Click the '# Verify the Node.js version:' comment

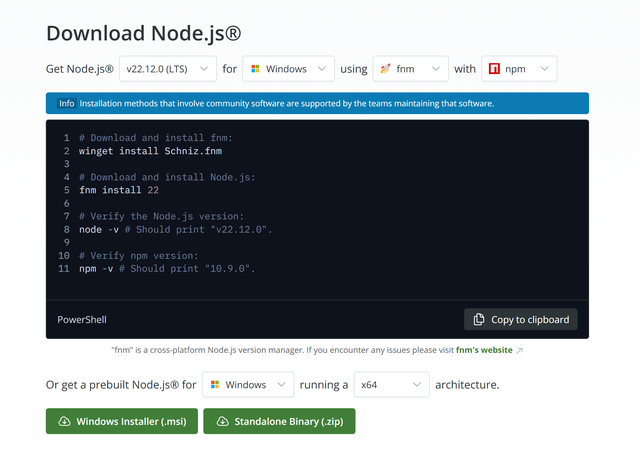click(x=161, y=216)
